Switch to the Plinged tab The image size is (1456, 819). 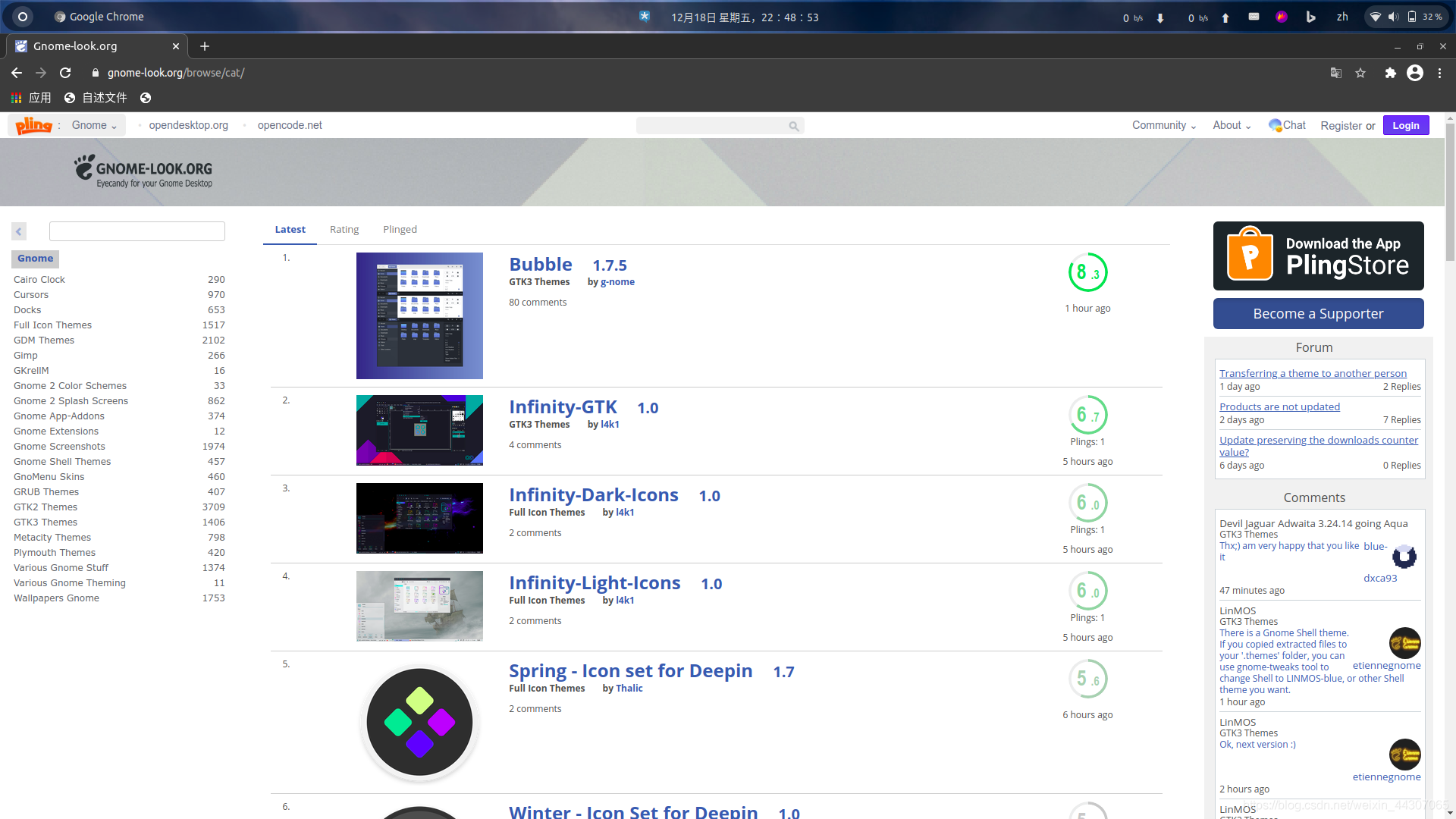coord(400,230)
